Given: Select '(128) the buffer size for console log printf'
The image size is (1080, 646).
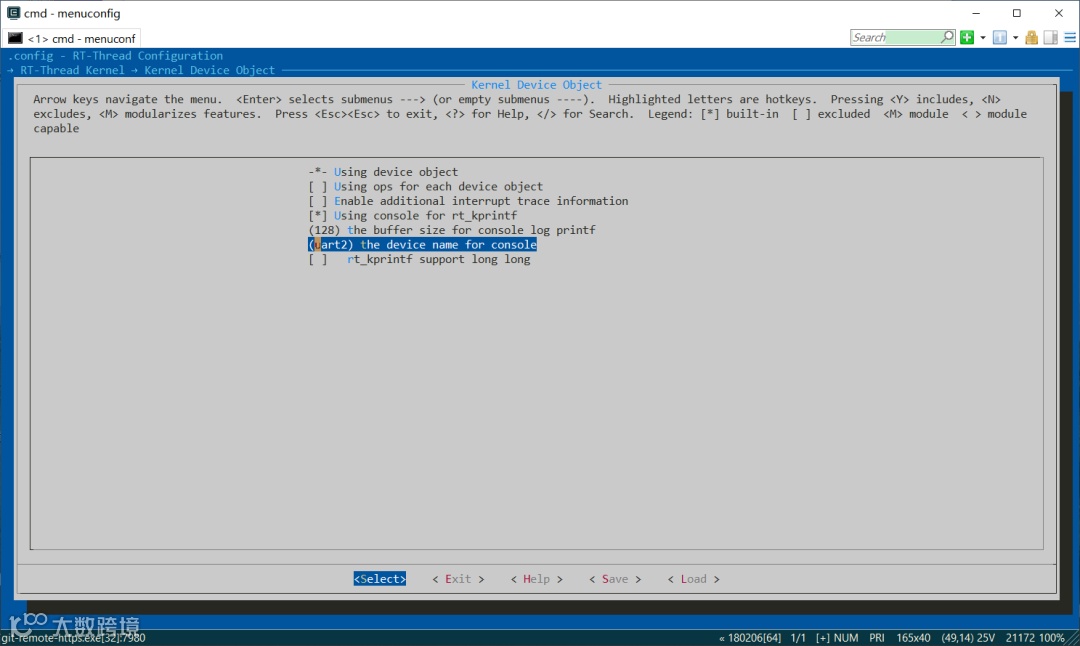Looking at the screenshot, I should tap(451, 230).
